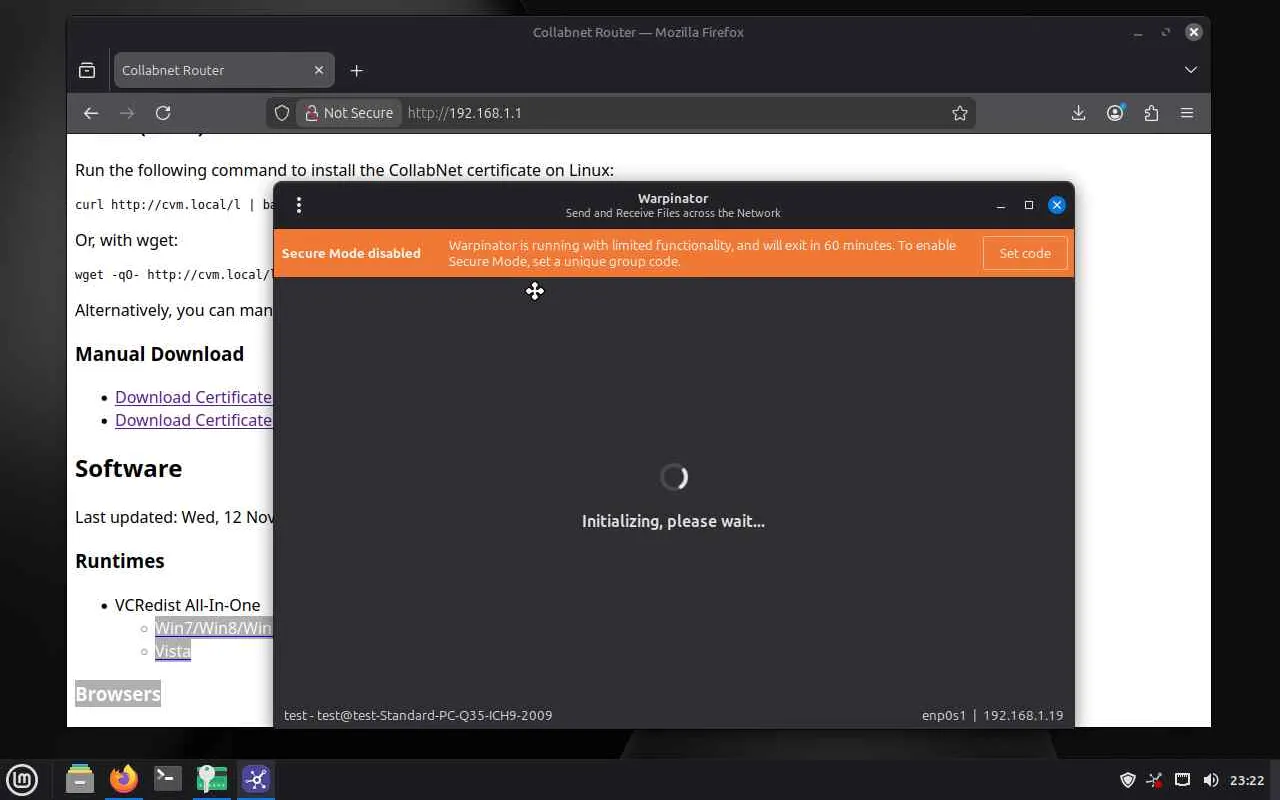Viewport: 1280px width, 800px height.
Task: Click the Warpinator system tray icon
Action: point(1155,780)
